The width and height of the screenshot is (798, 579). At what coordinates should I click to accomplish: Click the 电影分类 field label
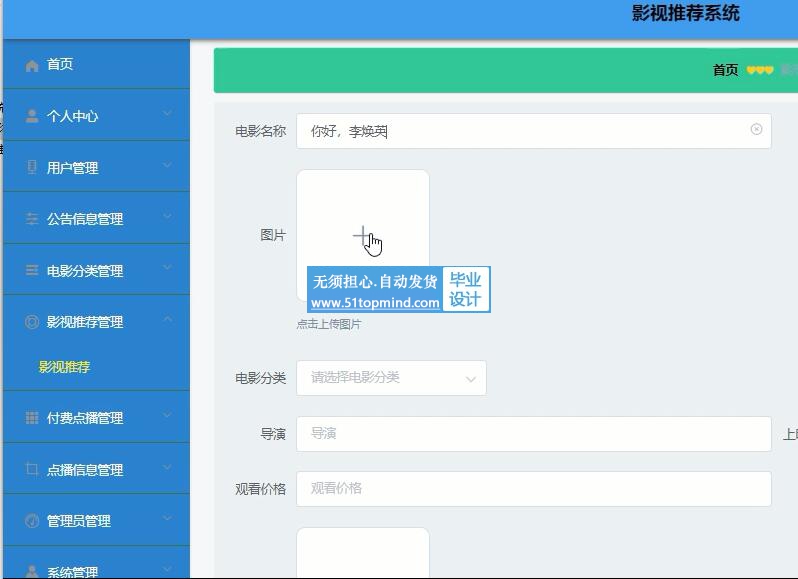click(x=260, y=378)
